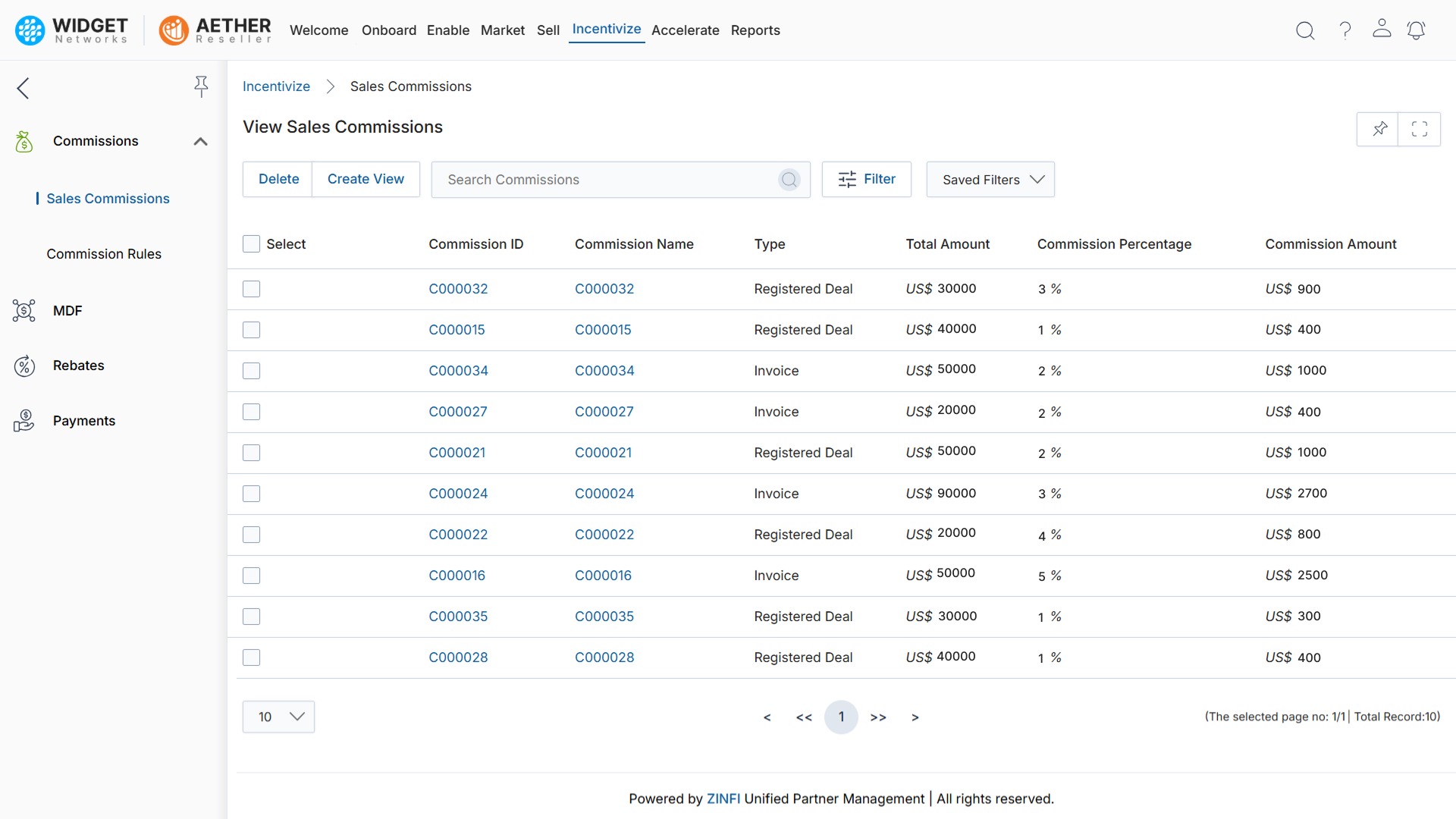Open the user profile icon
1456x819 pixels.
(1382, 30)
